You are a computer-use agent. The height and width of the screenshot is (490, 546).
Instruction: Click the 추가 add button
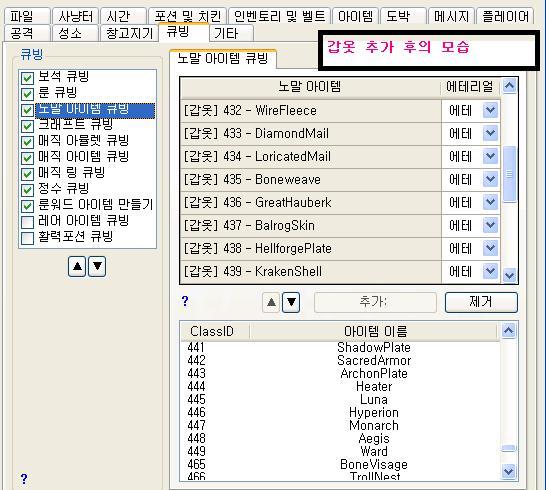375,302
